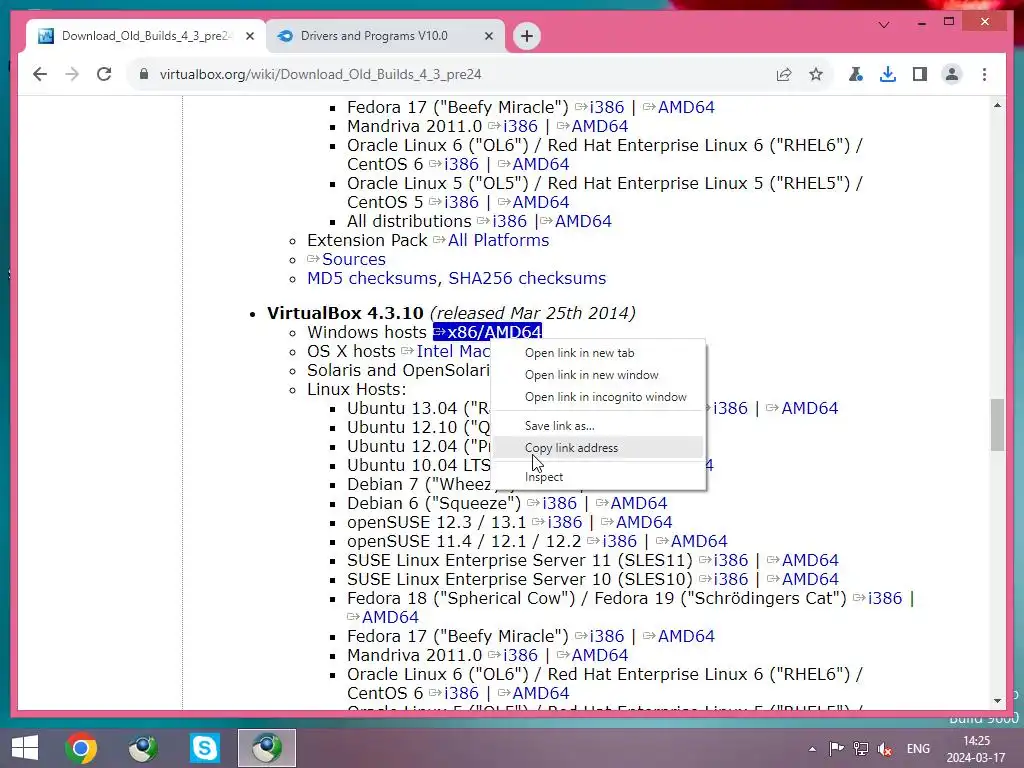Open Chrome three-dot menu
Screen dimensions: 1024x768
pyautogui.click(x=984, y=74)
